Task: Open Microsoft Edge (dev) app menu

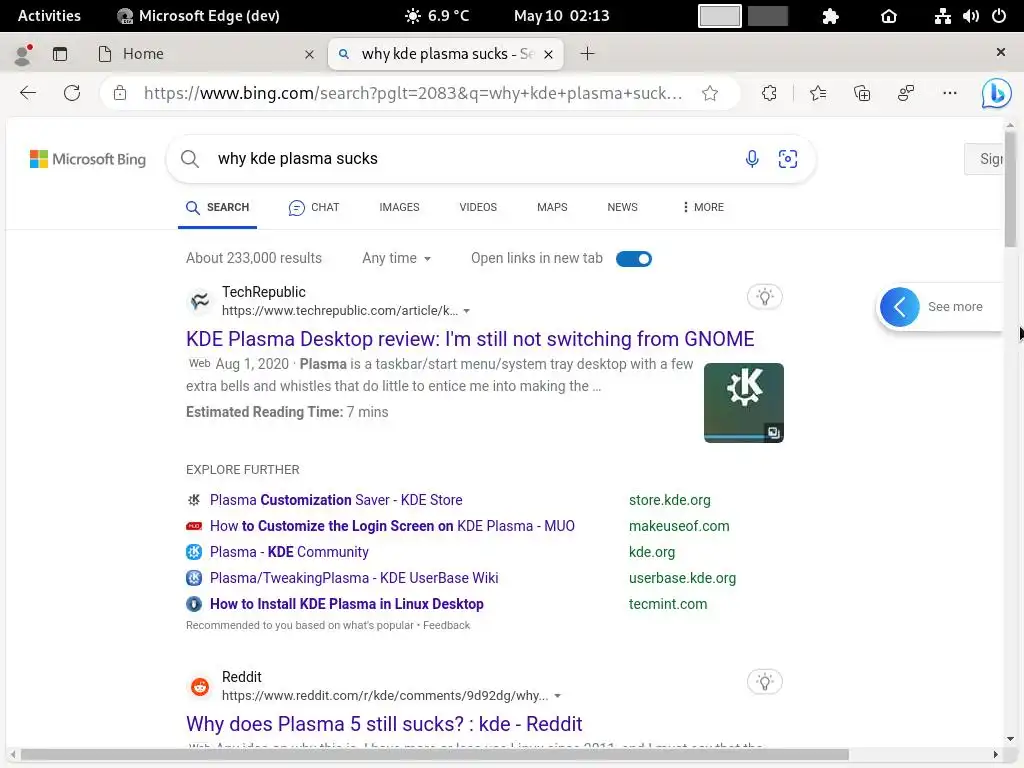Action: 198,16
